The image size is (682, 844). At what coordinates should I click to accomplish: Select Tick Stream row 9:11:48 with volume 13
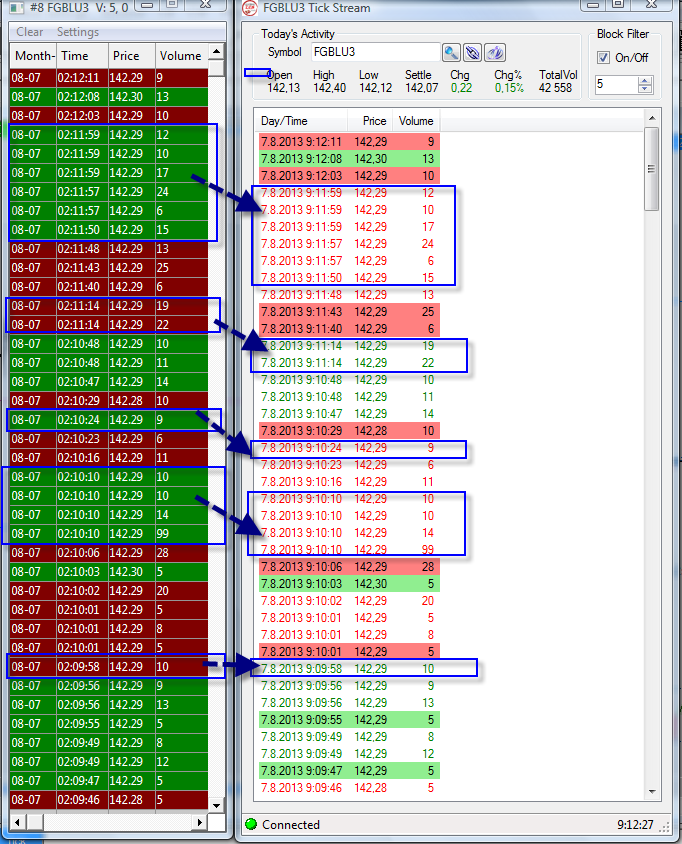point(349,295)
